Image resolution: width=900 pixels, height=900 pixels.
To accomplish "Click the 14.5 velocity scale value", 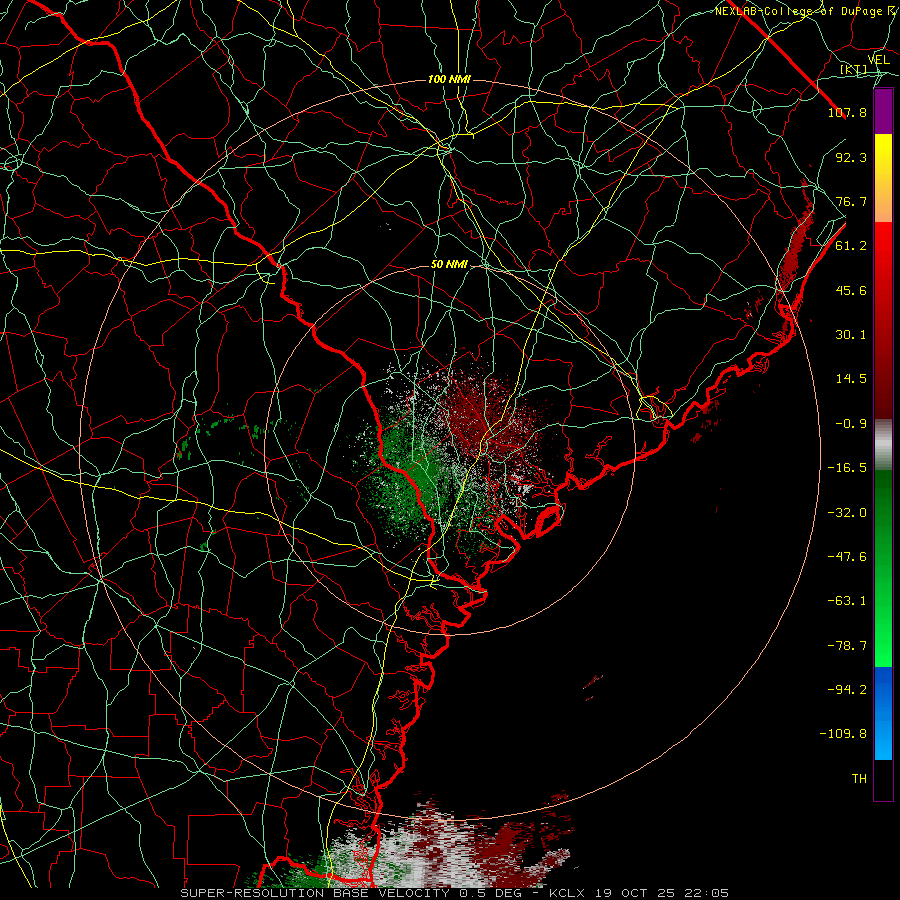I will 851,379.
